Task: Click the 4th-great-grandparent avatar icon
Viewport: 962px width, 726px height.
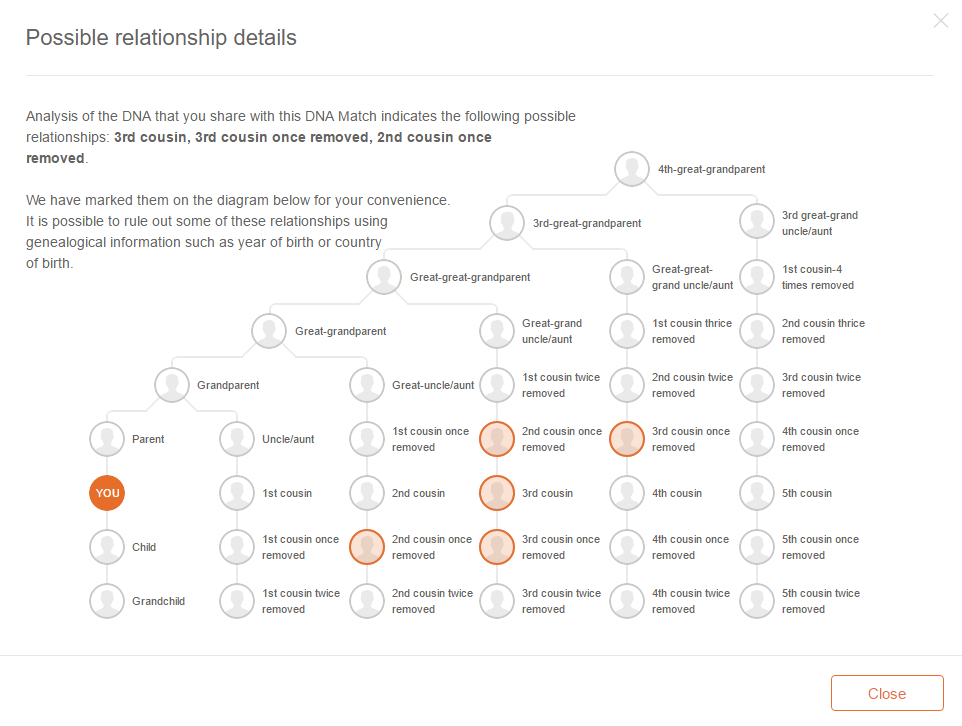Action: (632, 169)
